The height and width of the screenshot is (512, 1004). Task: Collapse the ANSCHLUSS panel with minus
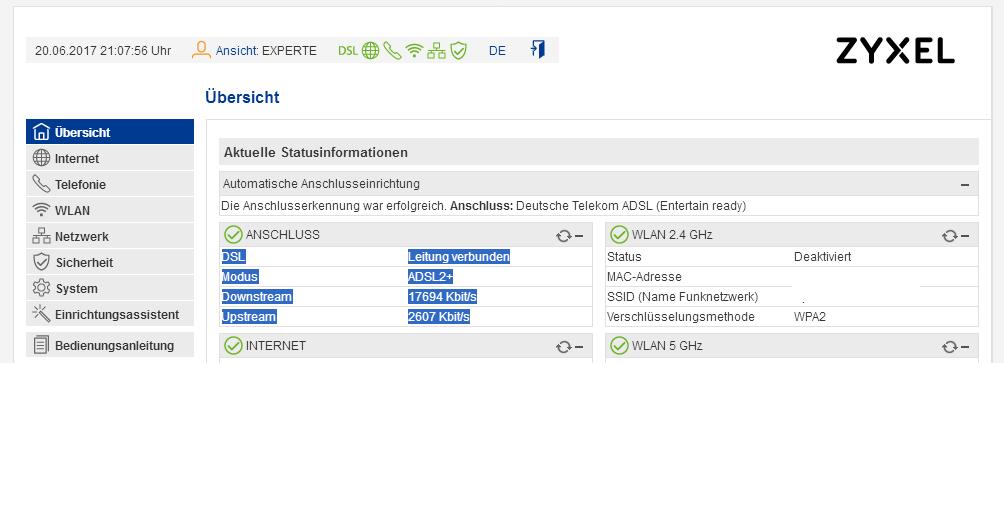[x=579, y=236]
